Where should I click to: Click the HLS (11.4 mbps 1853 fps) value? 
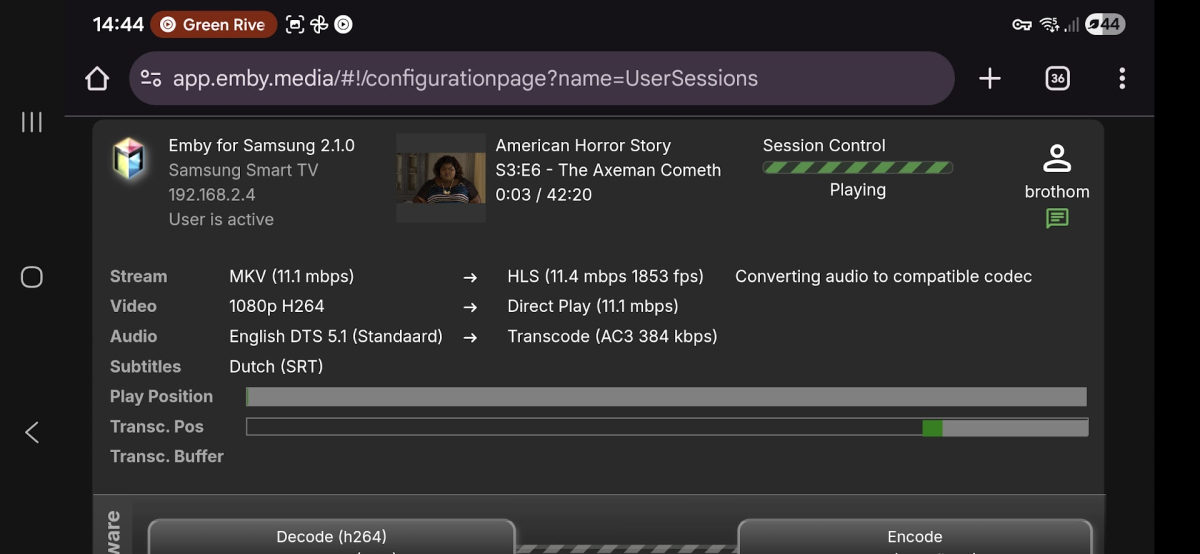click(605, 276)
